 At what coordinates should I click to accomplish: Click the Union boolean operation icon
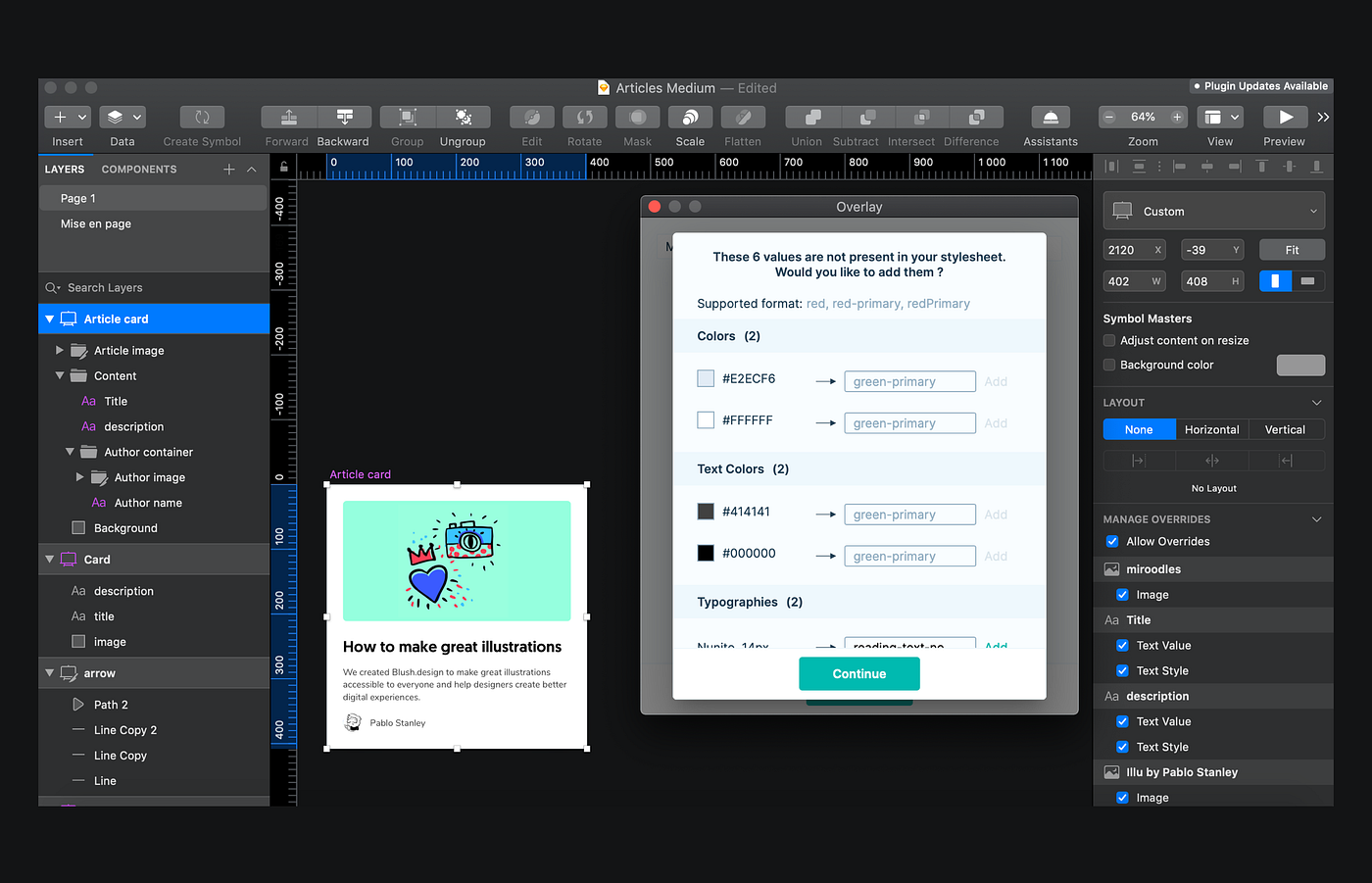click(807, 117)
